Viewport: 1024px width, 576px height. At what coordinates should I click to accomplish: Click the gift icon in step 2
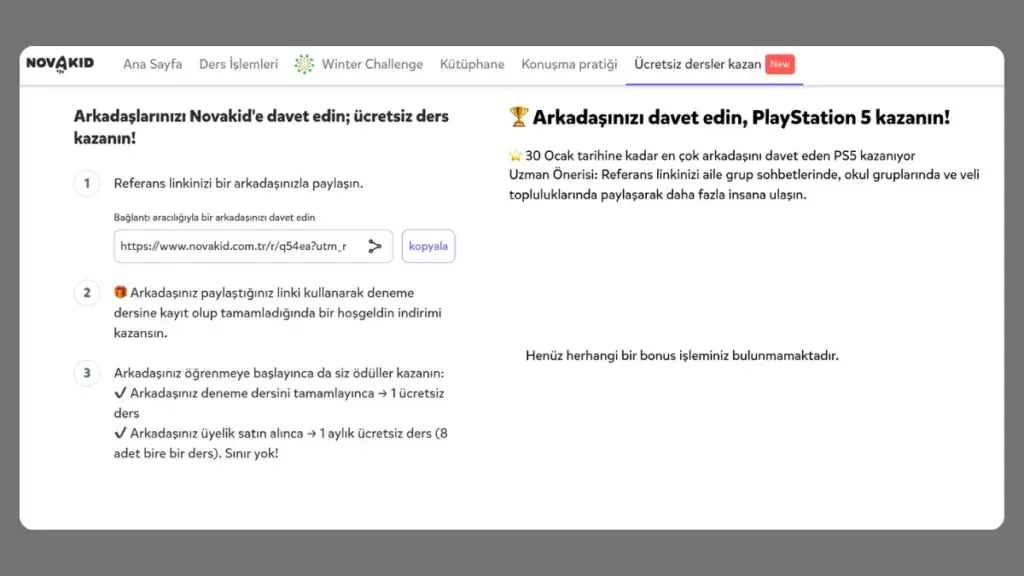coord(120,293)
